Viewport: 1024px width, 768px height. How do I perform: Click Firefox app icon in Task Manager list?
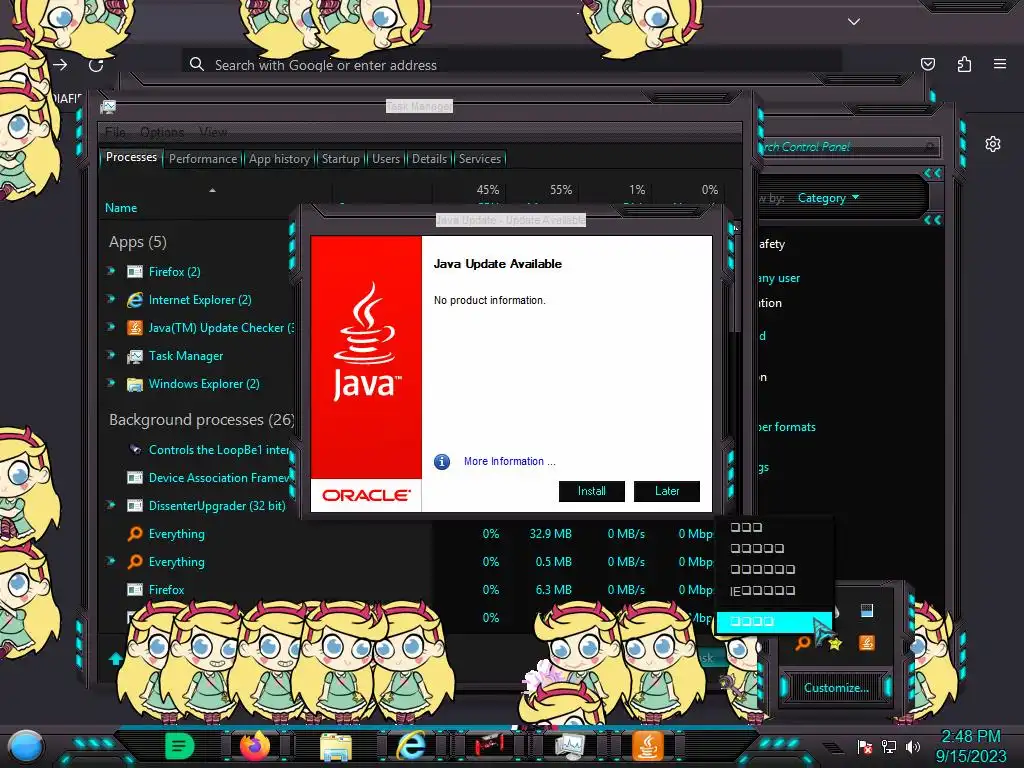pos(135,272)
